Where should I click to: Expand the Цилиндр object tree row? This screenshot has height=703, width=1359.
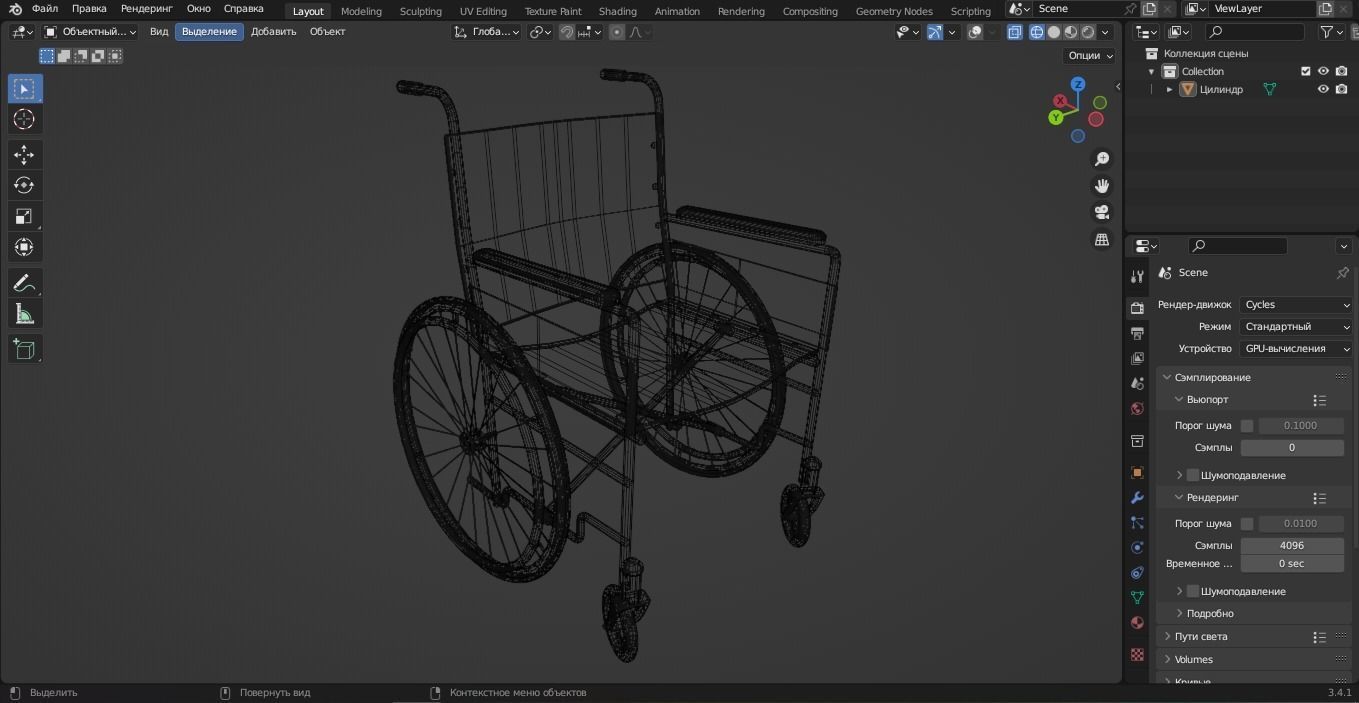click(1169, 90)
